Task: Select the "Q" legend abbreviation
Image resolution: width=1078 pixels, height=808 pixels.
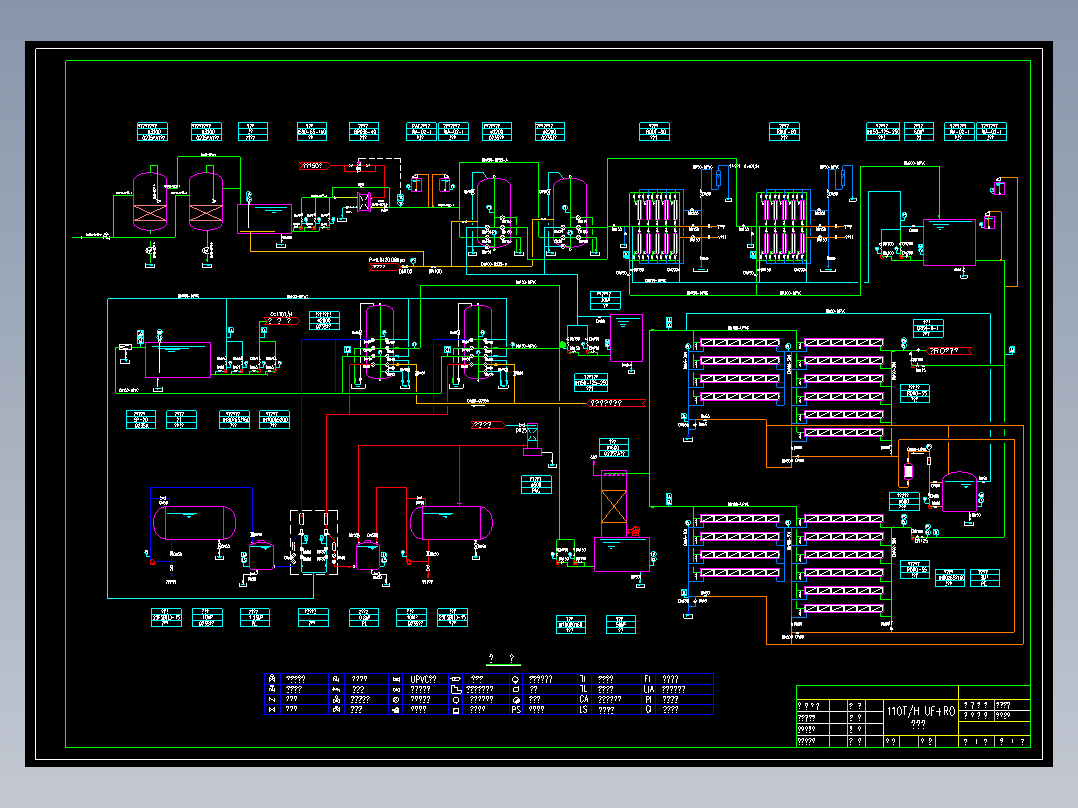Action: point(648,710)
